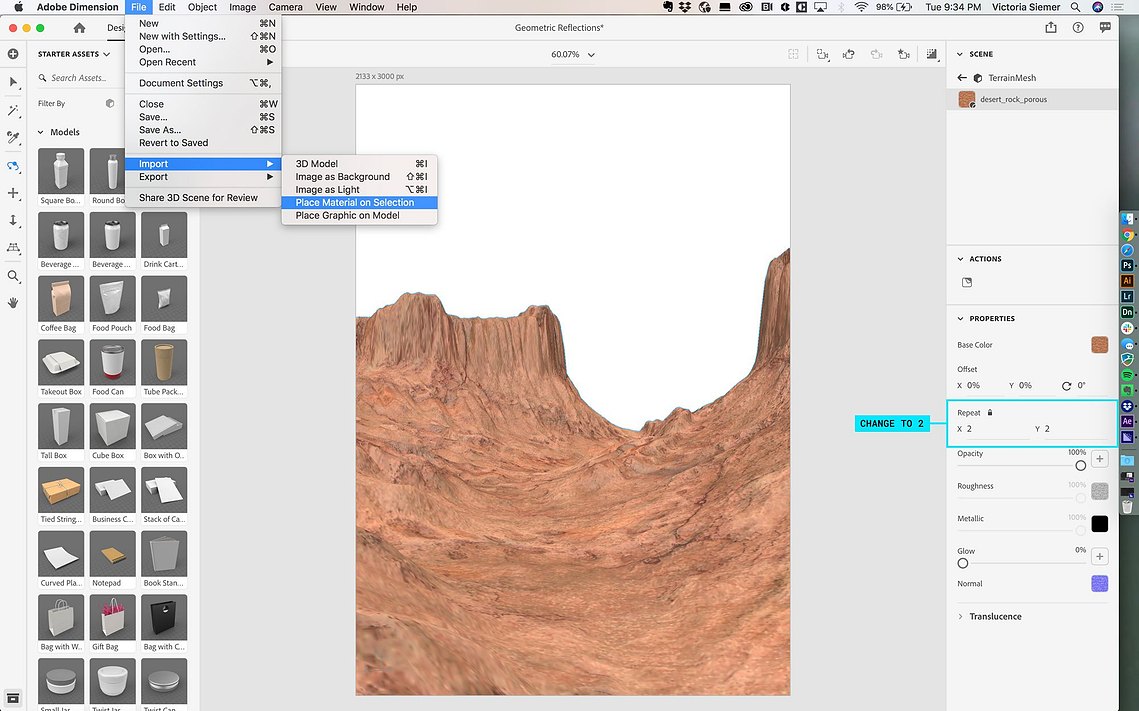Select the Hand tool

tap(13, 303)
